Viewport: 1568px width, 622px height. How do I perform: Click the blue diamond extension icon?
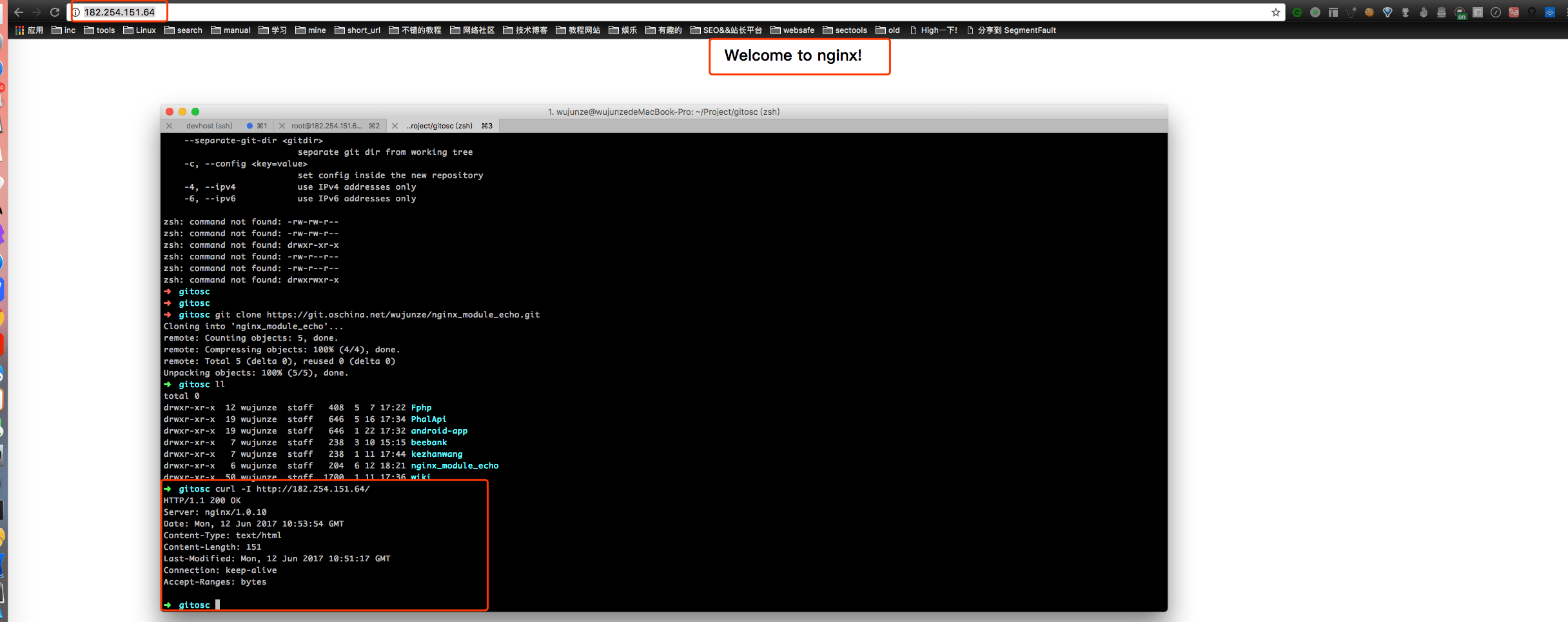(x=1387, y=12)
